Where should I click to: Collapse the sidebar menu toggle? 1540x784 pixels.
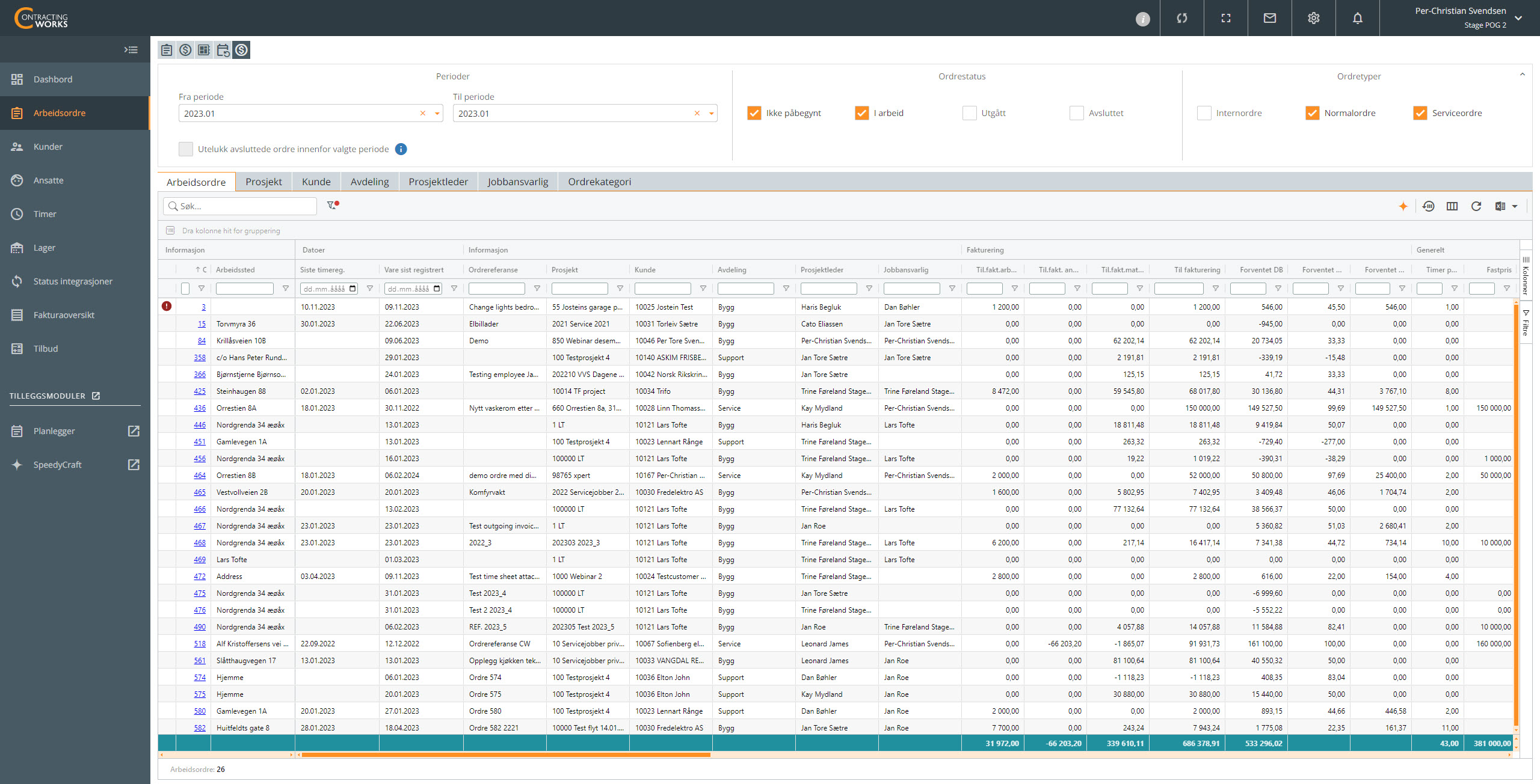pos(131,50)
